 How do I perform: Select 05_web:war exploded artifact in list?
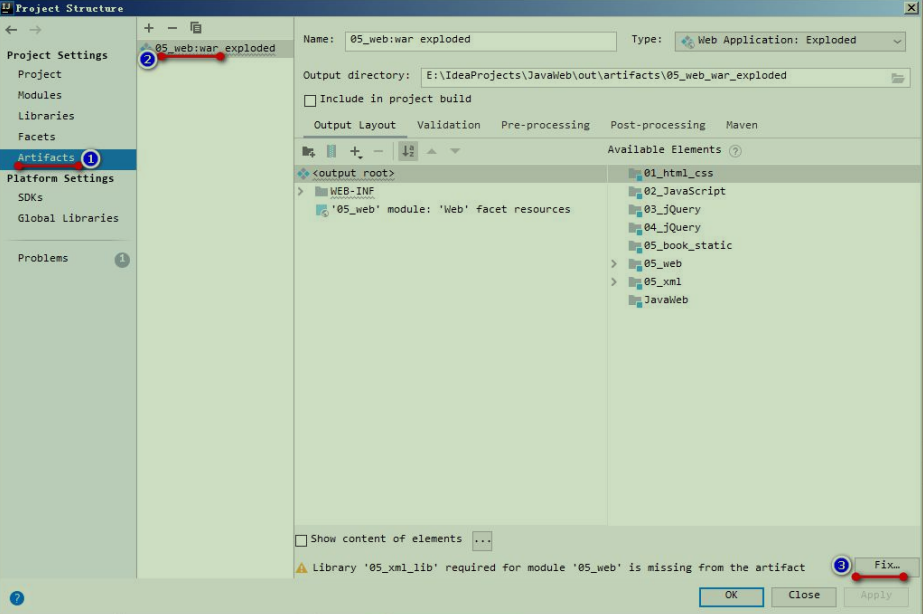tap(215, 48)
